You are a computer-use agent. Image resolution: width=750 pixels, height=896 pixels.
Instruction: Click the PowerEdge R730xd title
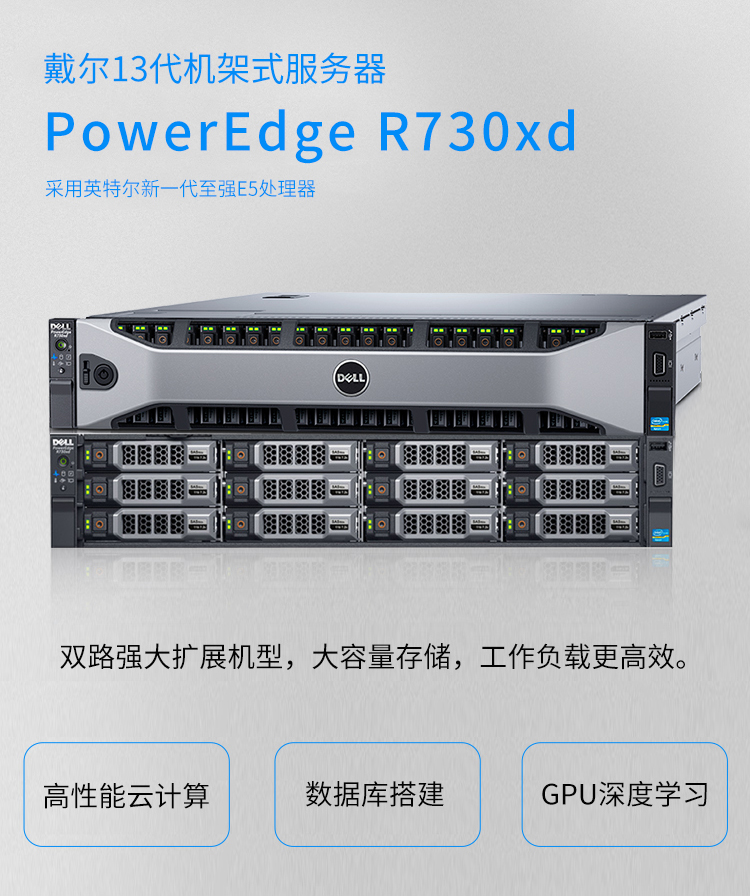pyautogui.click(x=311, y=131)
